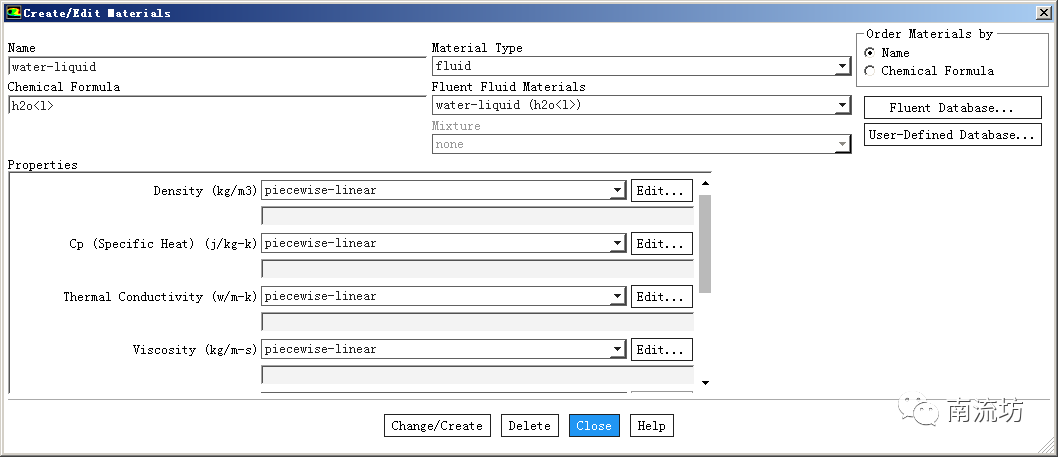Open the Fluent Database

coord(953,108)
